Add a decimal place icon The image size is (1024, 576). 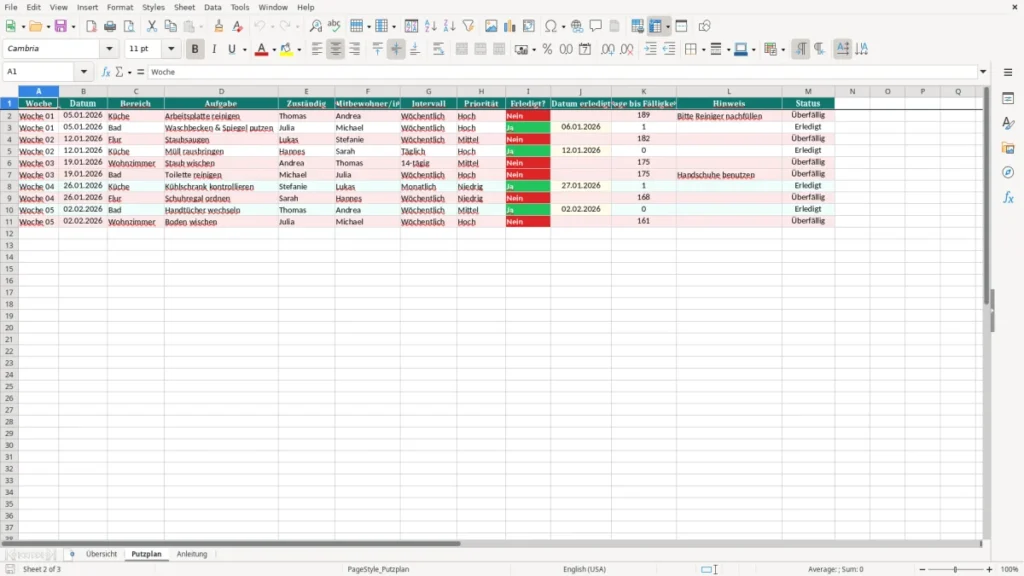click(x=607, y=49)
